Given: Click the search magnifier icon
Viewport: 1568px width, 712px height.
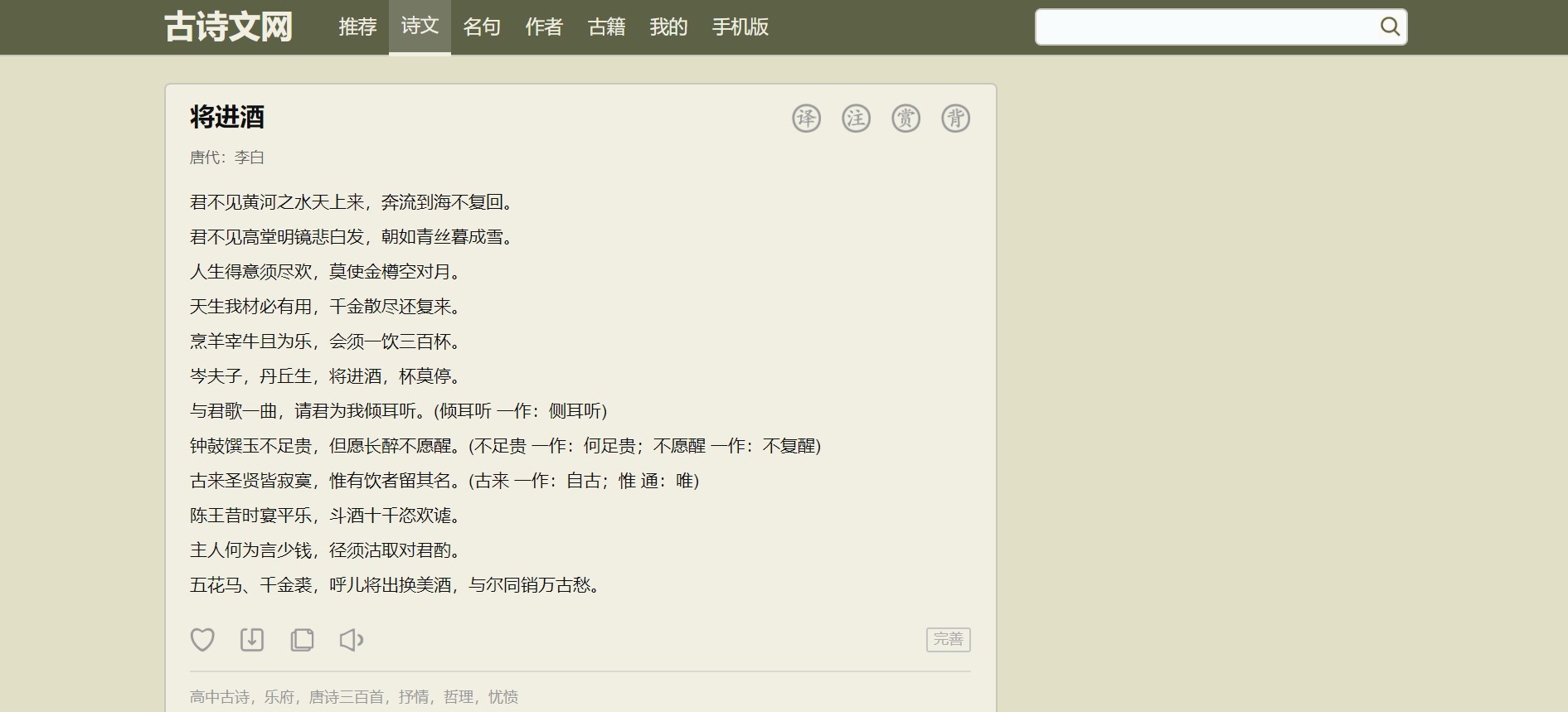Looking at the screenshot, I should (1390, 27).
